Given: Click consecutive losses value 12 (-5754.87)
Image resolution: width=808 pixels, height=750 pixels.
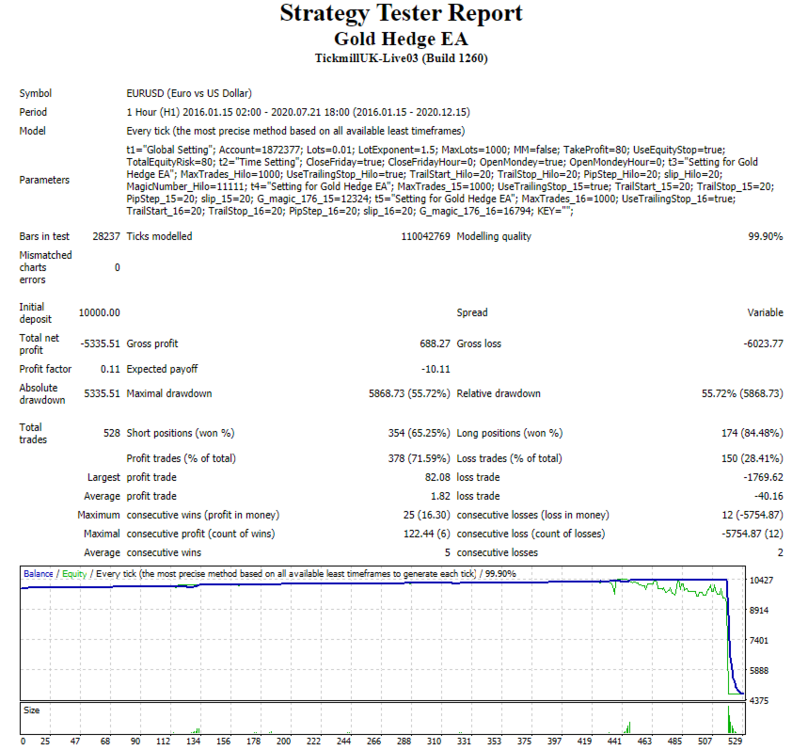Looking at the screenshot, I should (x=752, y=515).
